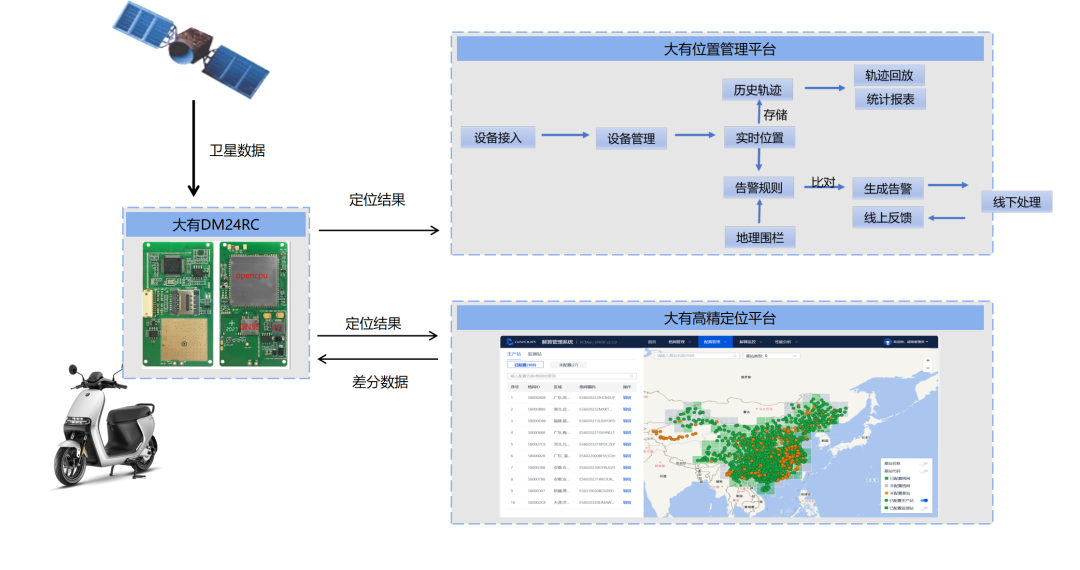Click the user avatar in top bar
Image resolution: width=1080 pixels, height=570 pixels.
pyautogui.click(x=887, y=342)
